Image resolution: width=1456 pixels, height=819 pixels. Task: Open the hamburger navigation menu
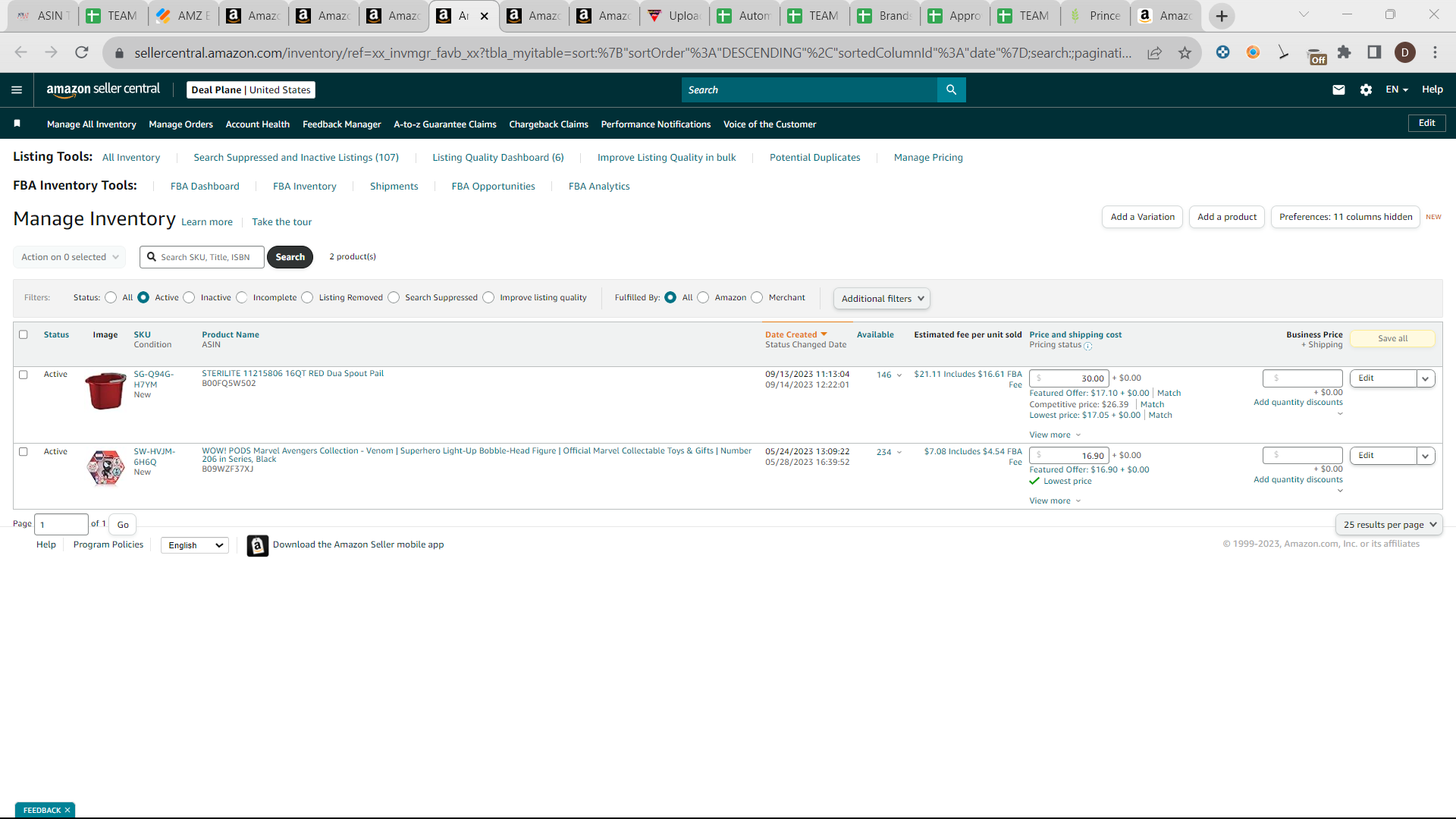point(17,89)
